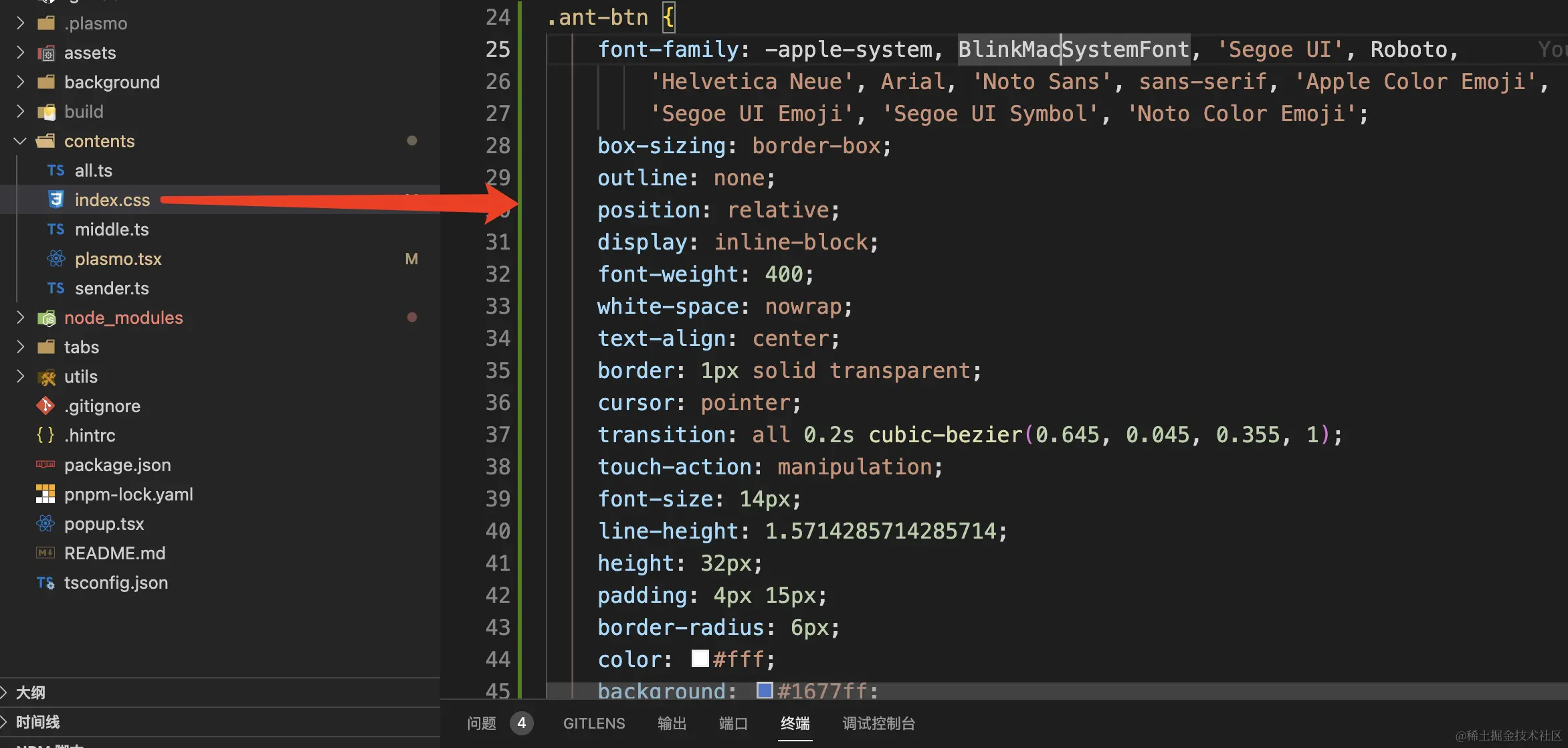Click the npm icon beside package.json

coord(45,464)
